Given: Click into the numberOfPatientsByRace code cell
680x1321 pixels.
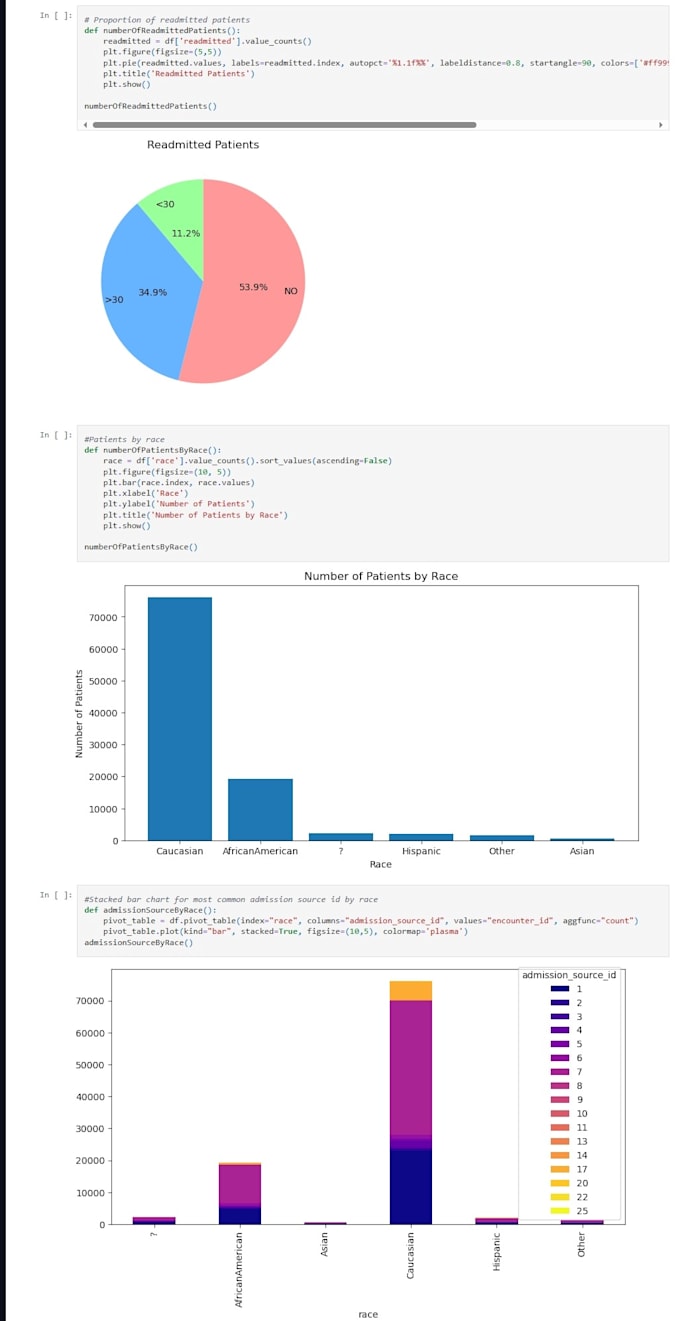Looking at the screenshot, I should coord(373,493).
